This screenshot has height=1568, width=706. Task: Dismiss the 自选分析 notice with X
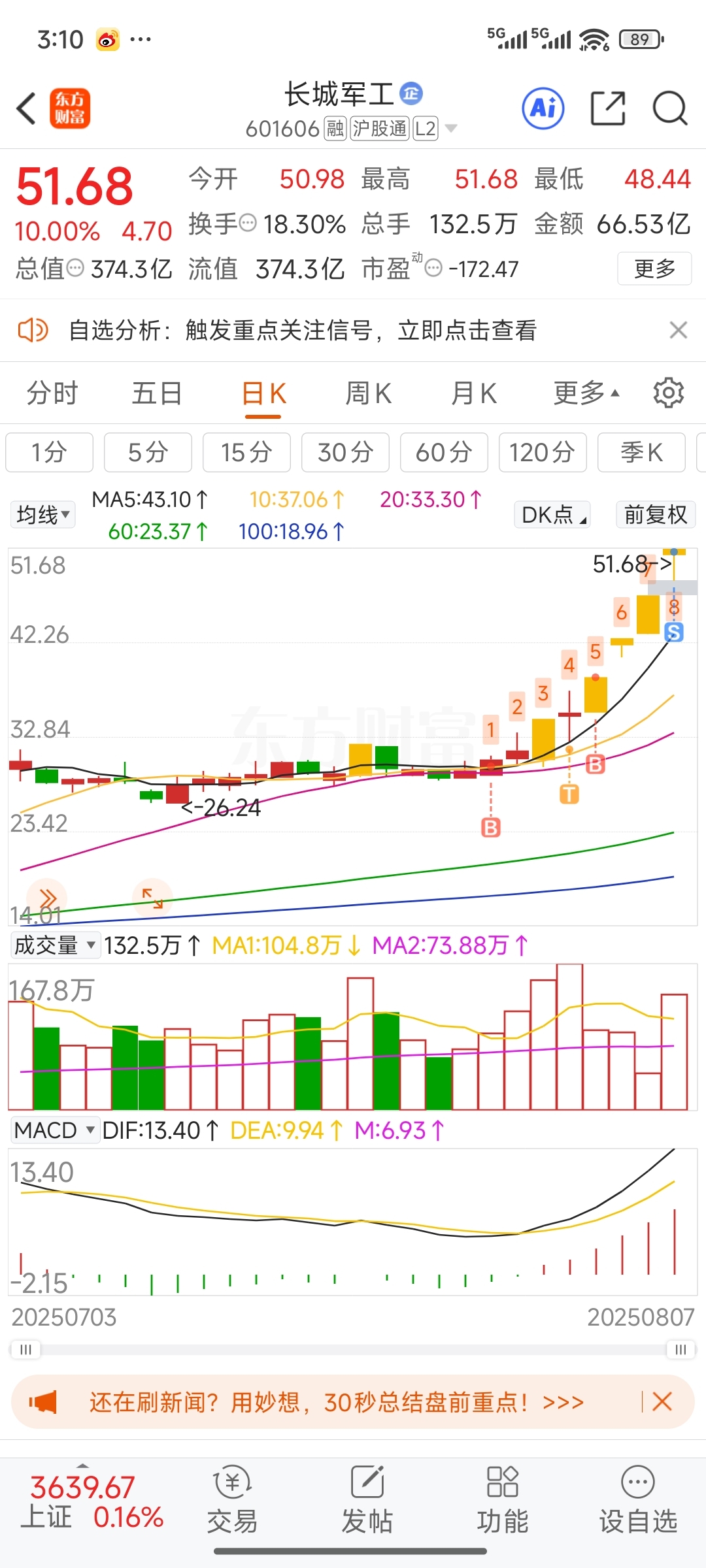coord(679,330)
